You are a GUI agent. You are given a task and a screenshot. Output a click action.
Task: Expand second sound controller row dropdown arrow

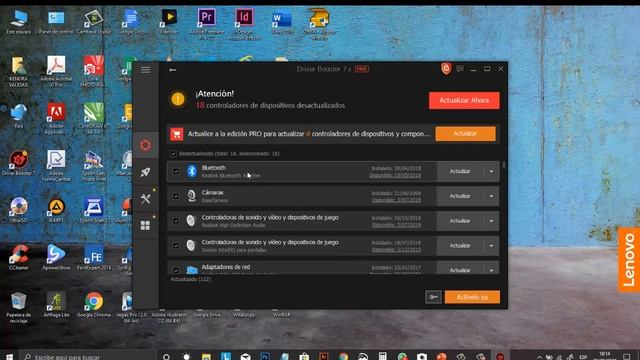coord(491,246)
